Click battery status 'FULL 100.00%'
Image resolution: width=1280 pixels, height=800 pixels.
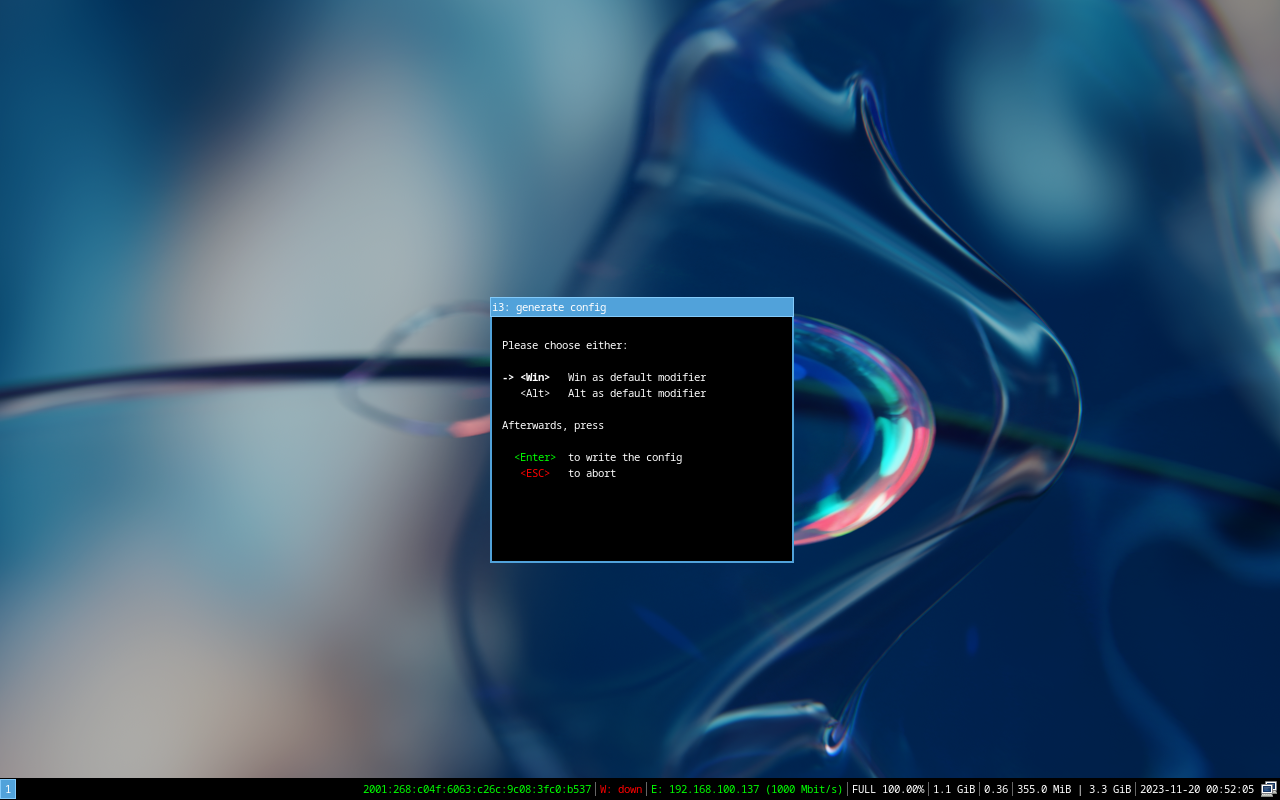point(888,789)
